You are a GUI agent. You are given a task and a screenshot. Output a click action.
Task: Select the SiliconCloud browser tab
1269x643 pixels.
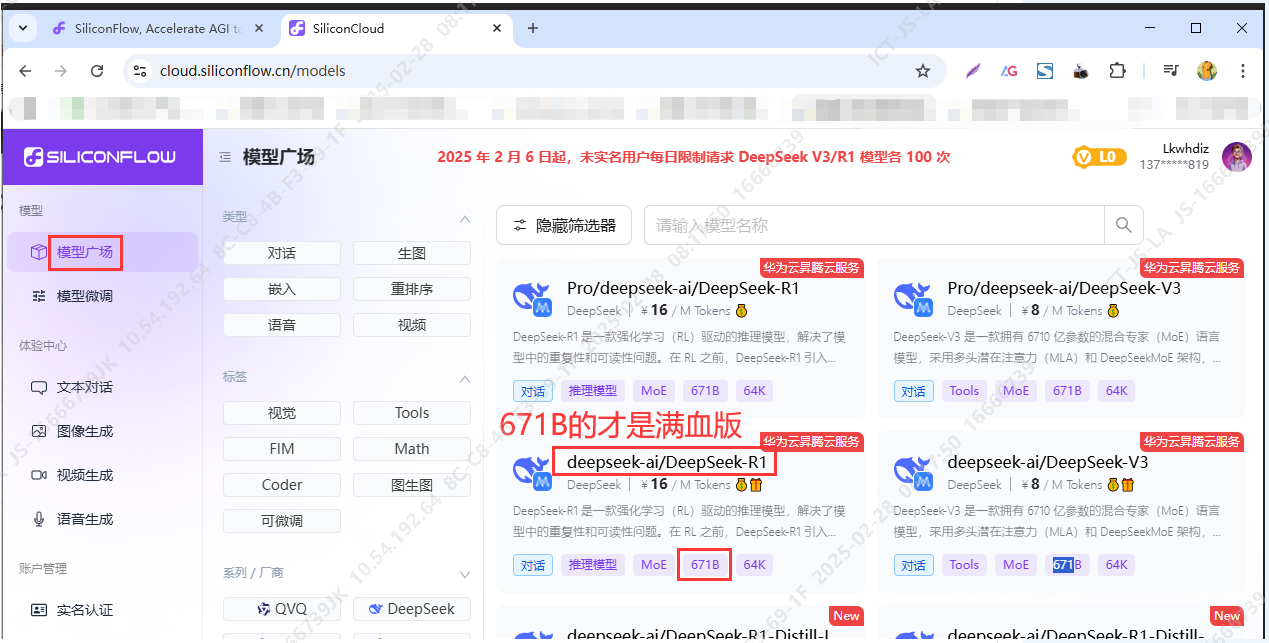coord(397,28)
